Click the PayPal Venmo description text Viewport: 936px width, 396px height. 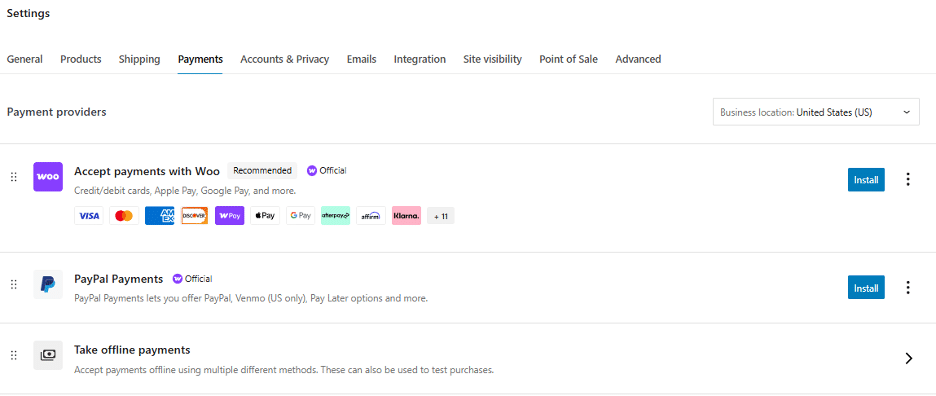coord(251,298)
